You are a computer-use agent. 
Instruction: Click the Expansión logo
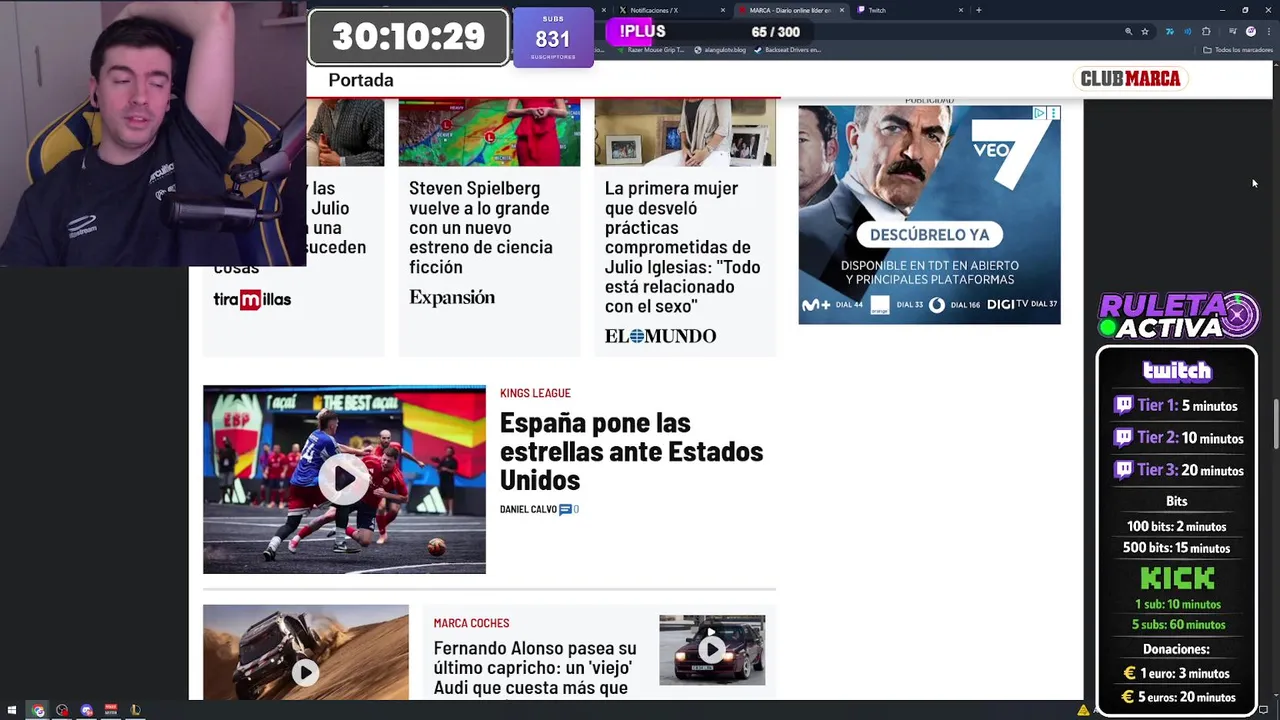coord(452,297)
